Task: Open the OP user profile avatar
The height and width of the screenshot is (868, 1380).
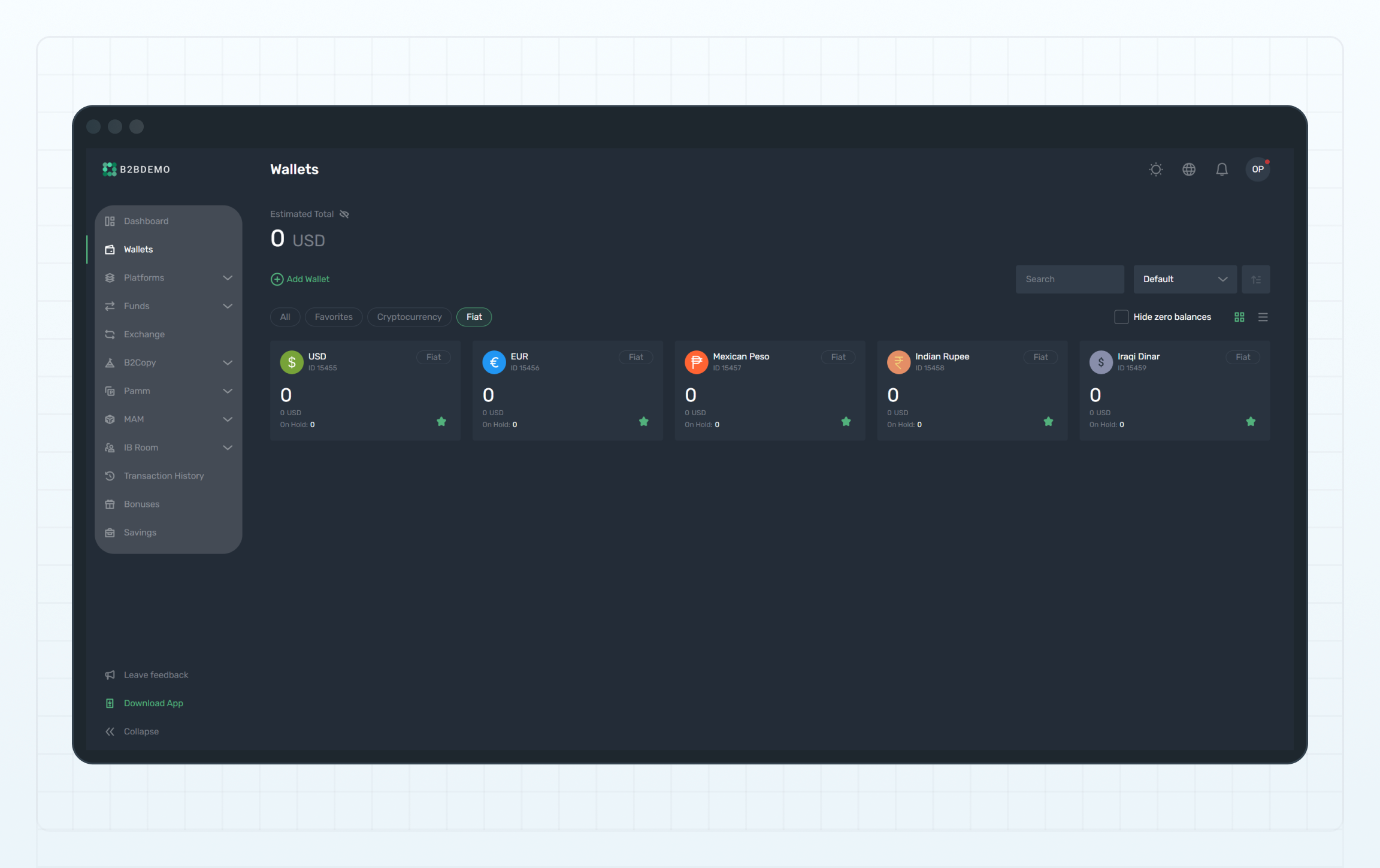Action: click(x=1257, y=170)
